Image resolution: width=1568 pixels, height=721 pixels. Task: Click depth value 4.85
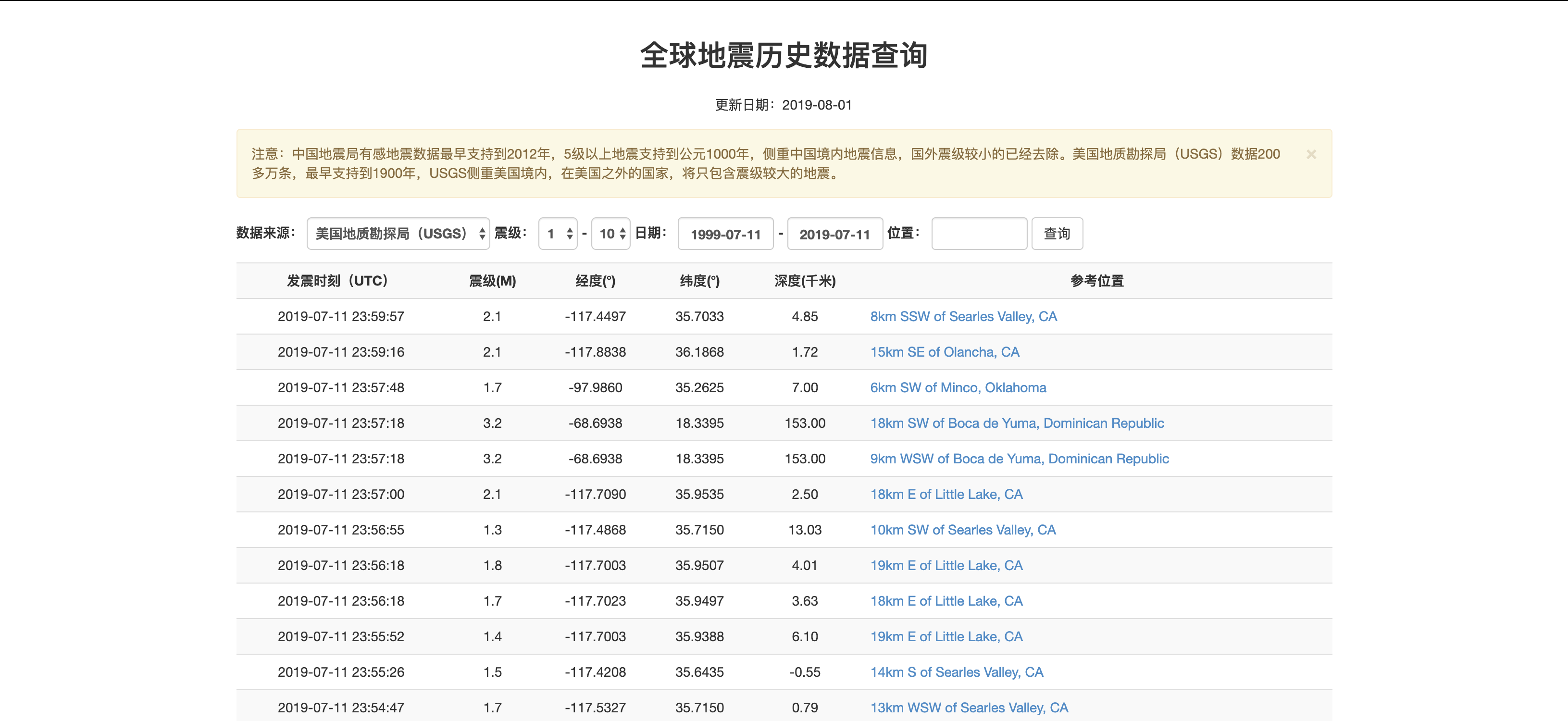[x=805, y=316]
